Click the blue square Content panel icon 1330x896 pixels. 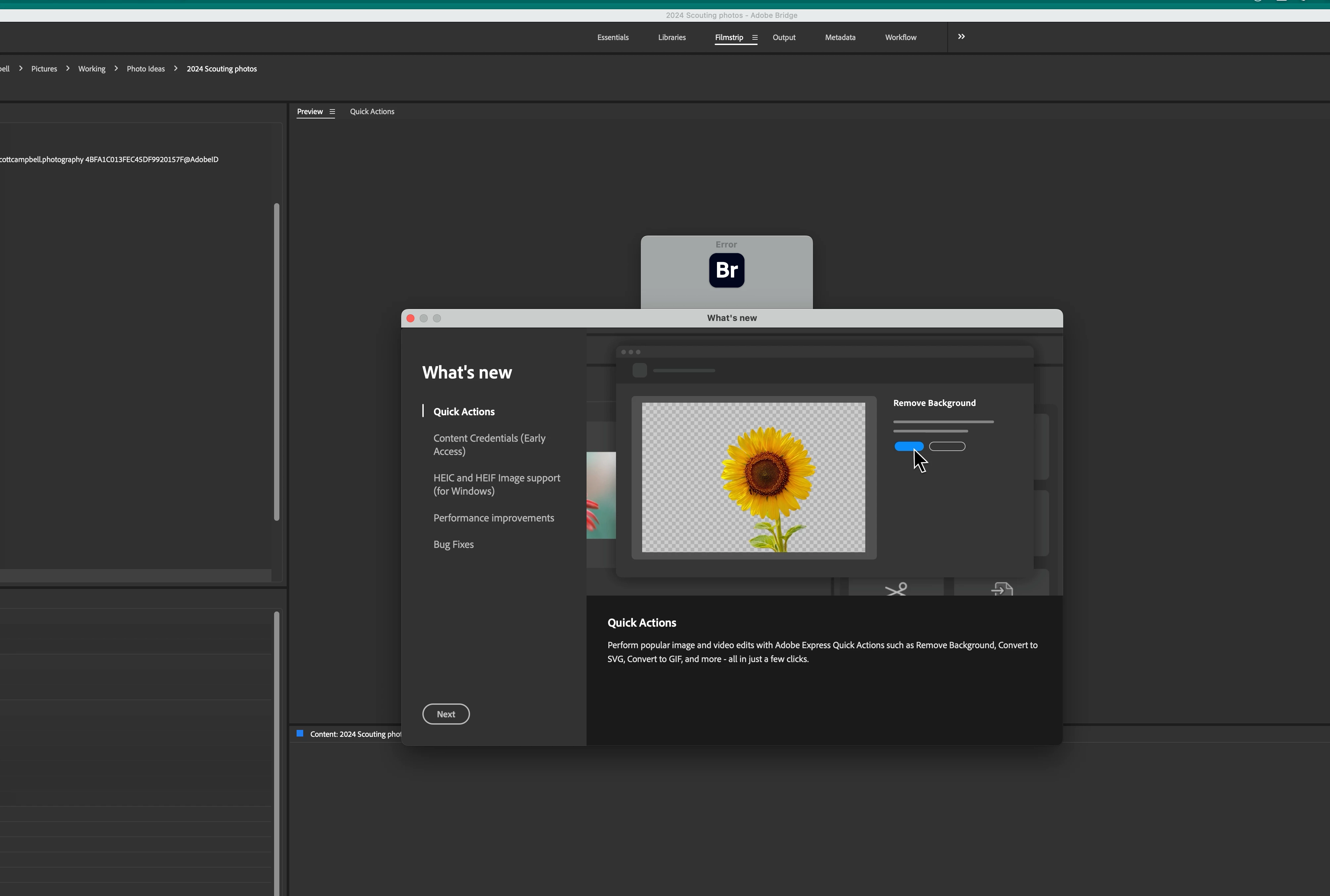(x=300, y=733)
